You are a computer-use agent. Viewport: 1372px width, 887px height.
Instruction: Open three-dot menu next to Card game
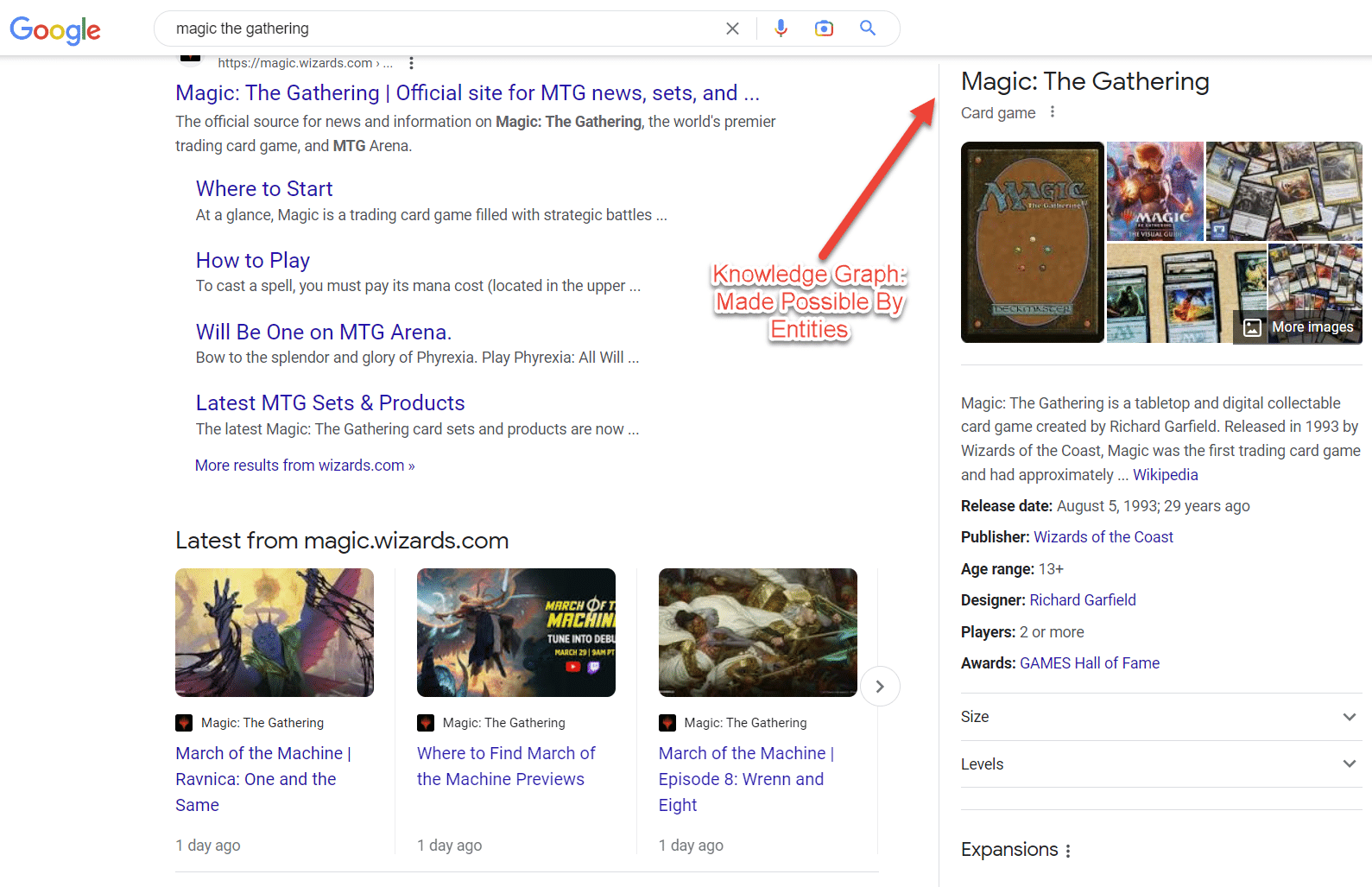click(x=1052, y=112)
